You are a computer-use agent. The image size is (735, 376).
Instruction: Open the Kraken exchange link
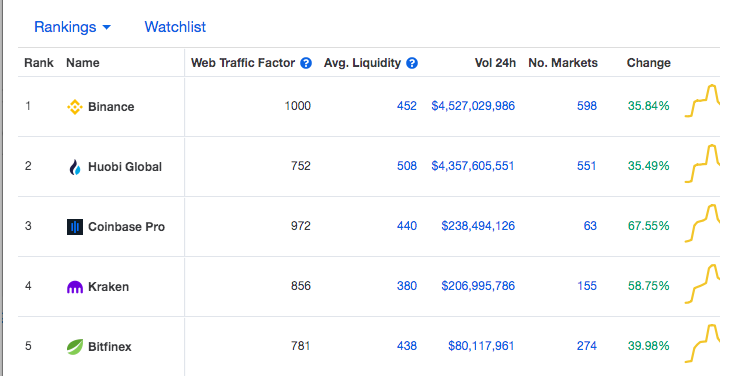coord(108,287)
